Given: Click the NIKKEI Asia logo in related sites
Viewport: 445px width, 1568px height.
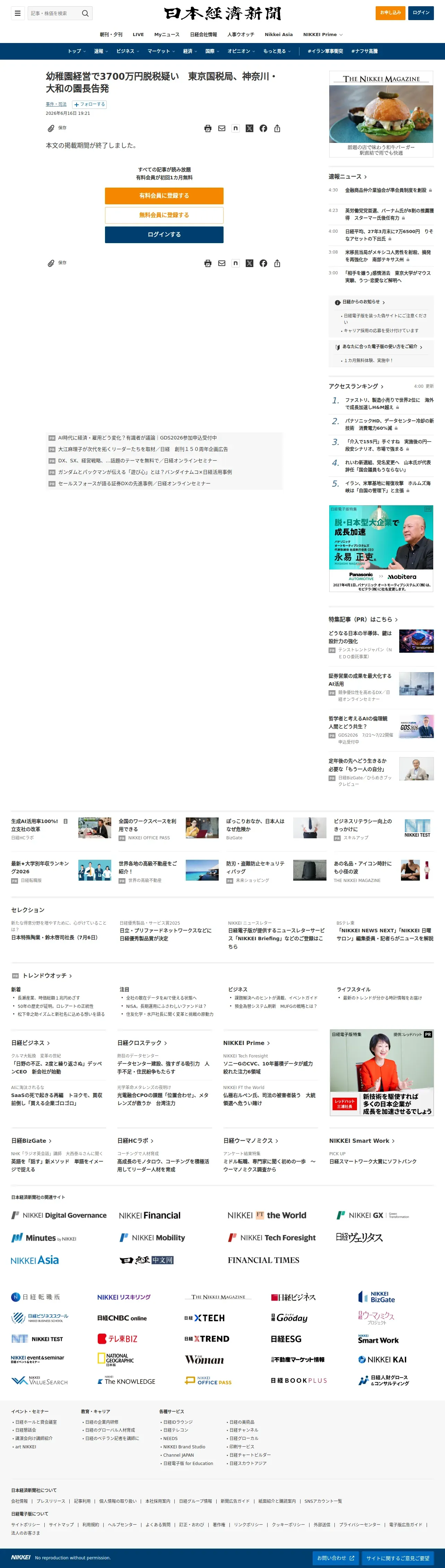Looking at the screenshot, I should [x=35, y=1260].
